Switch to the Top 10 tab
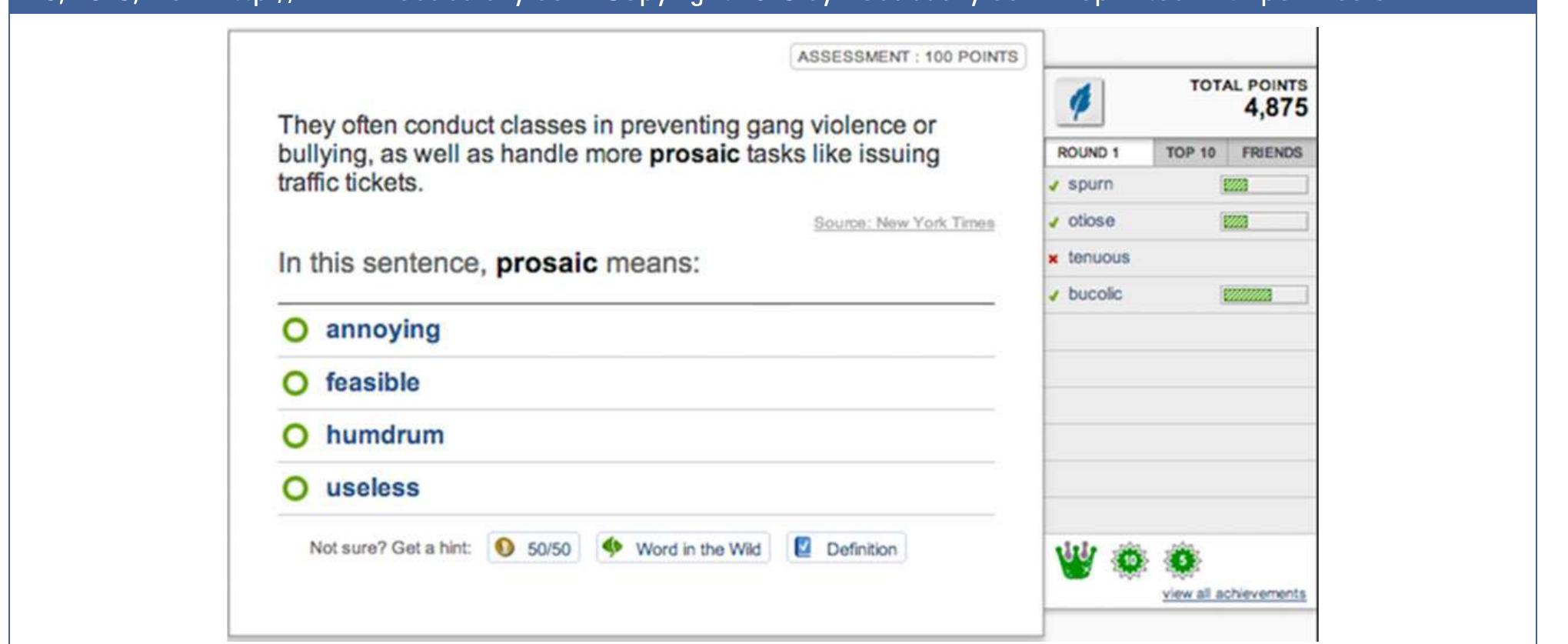The image size is (1568, 644). [1190, 152]
